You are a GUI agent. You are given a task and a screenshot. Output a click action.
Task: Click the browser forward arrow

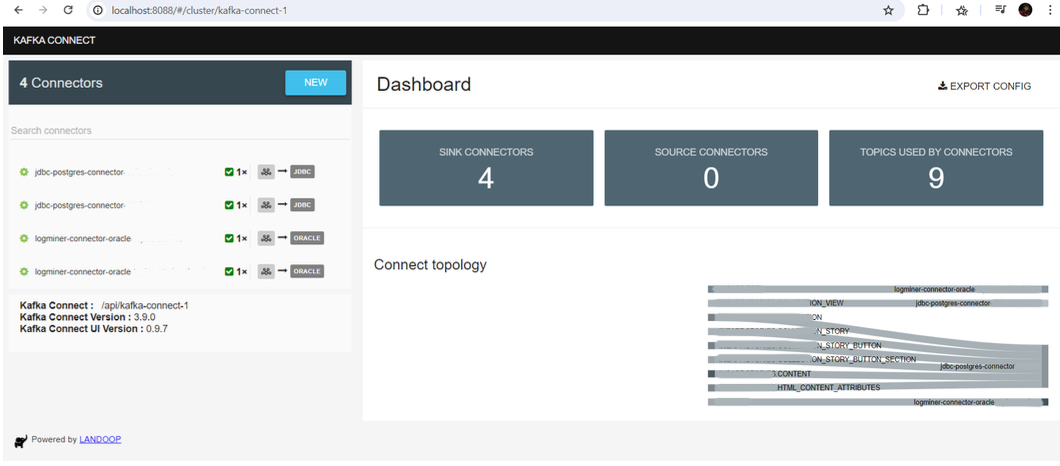point(43,10)
